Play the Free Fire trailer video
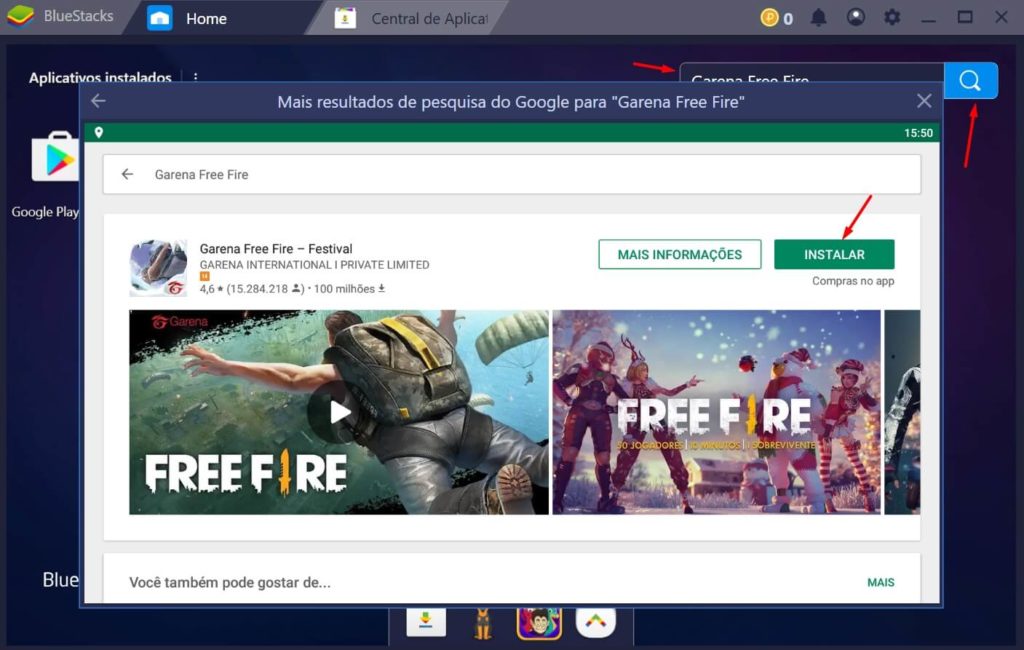 (x=339, y=412)
